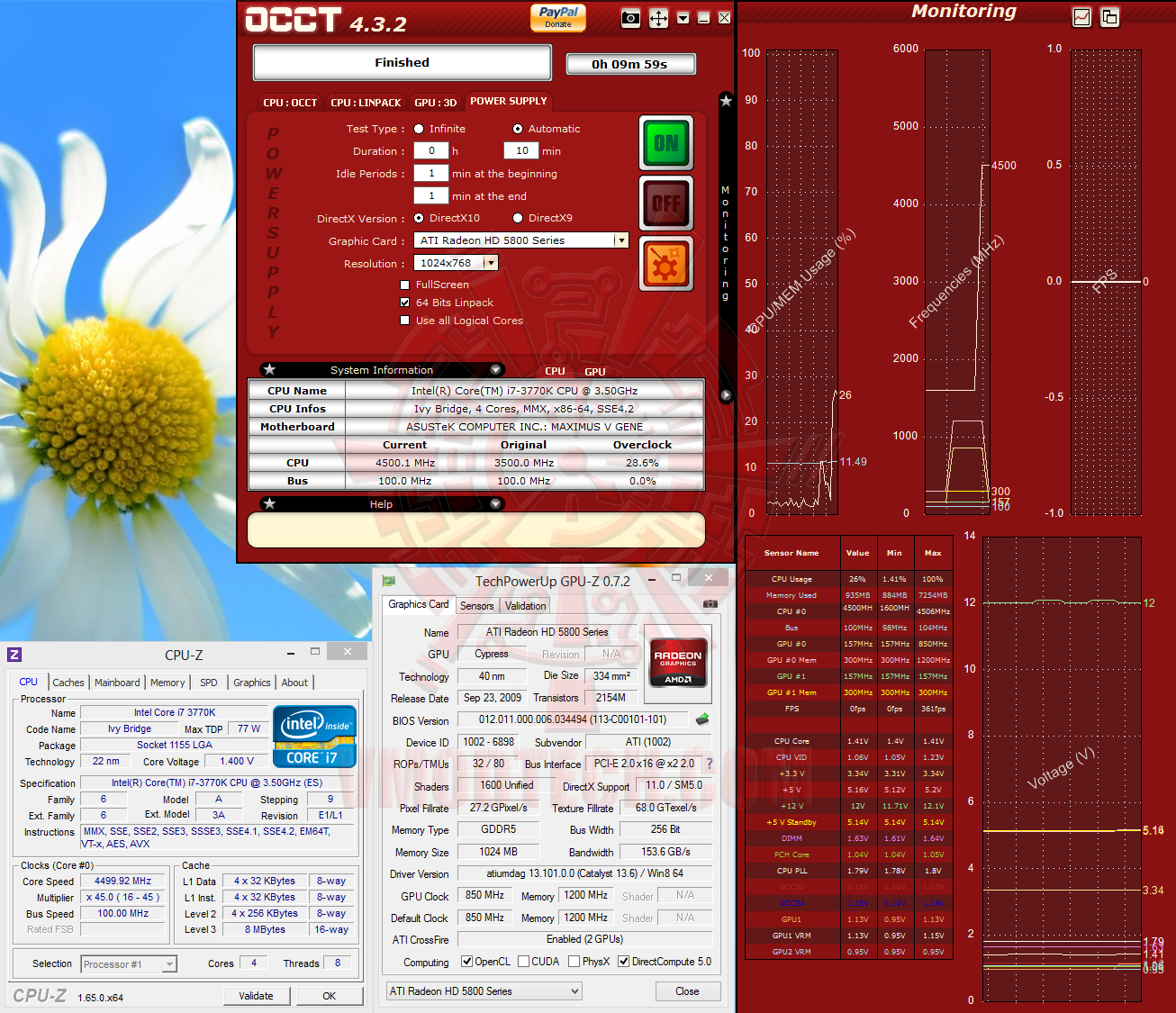Viewport: 1176px width, 1013px height.
Task: Select the Graphics Card tab in GPU-Z
Action: coord(419,604)
